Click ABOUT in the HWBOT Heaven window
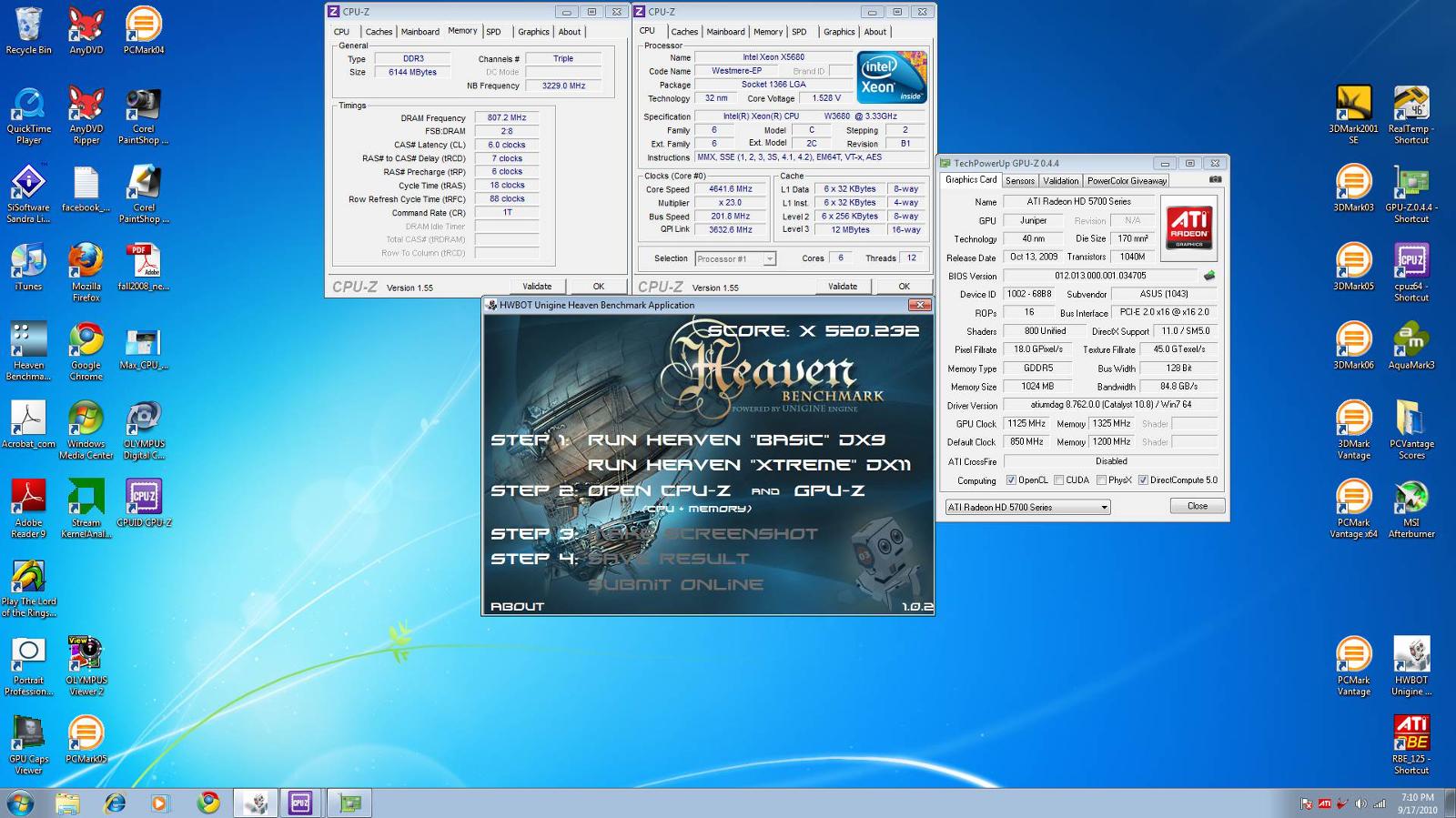1456x818 pixels. [517, 606]
